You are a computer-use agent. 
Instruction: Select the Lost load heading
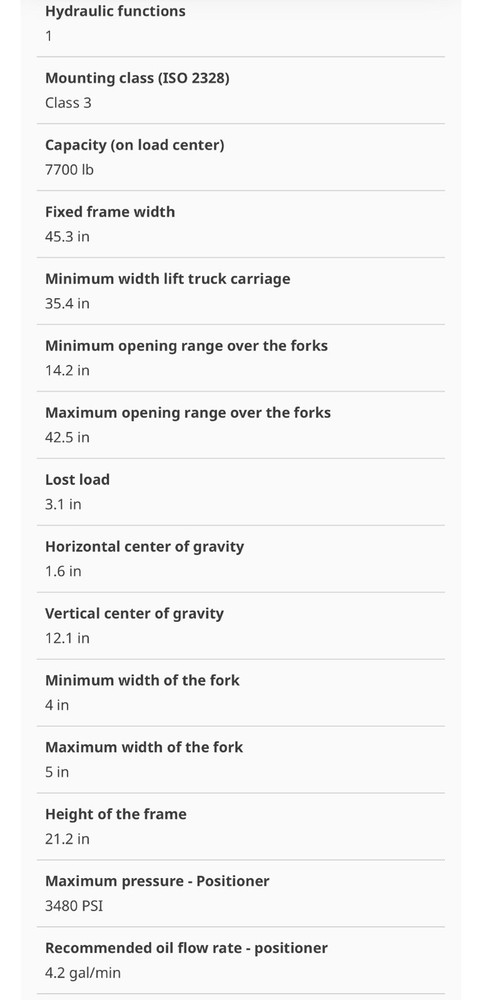(x=77, y=480)
